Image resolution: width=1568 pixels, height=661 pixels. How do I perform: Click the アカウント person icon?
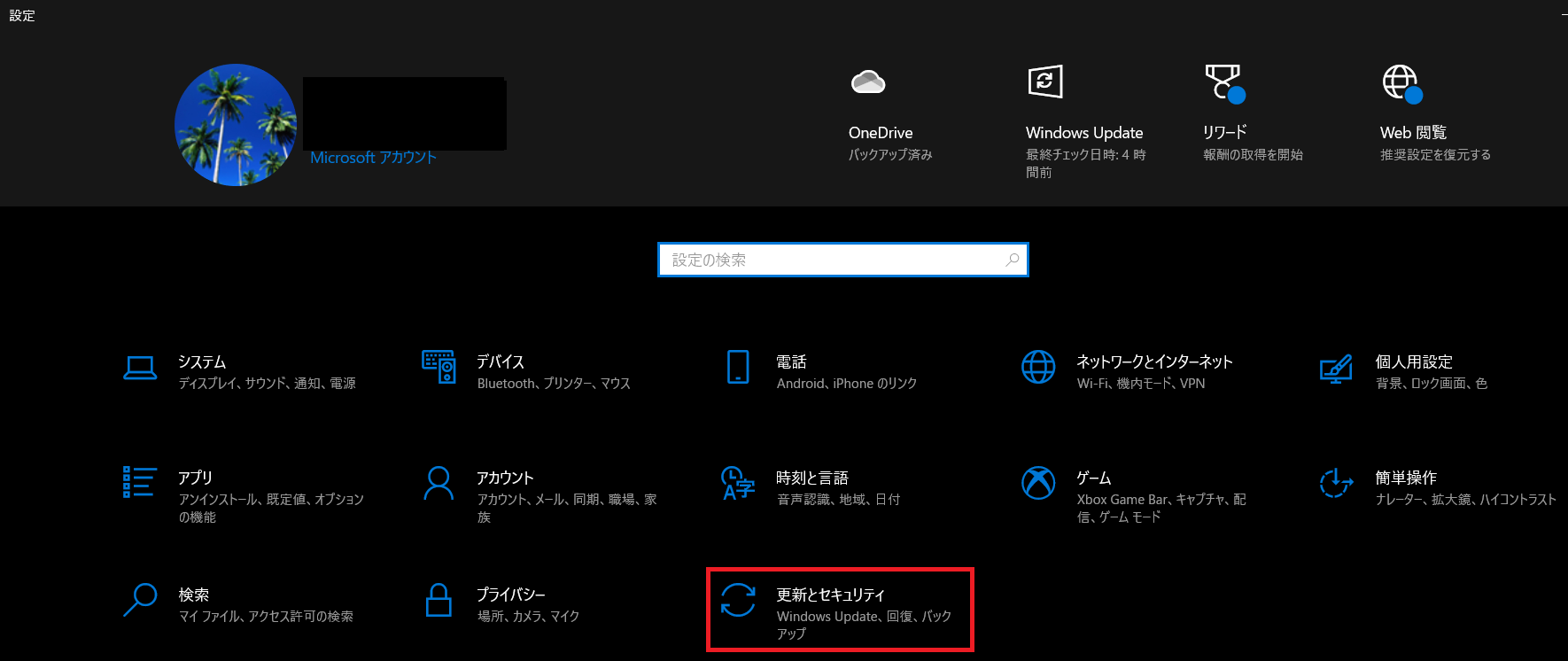(439, 483)
